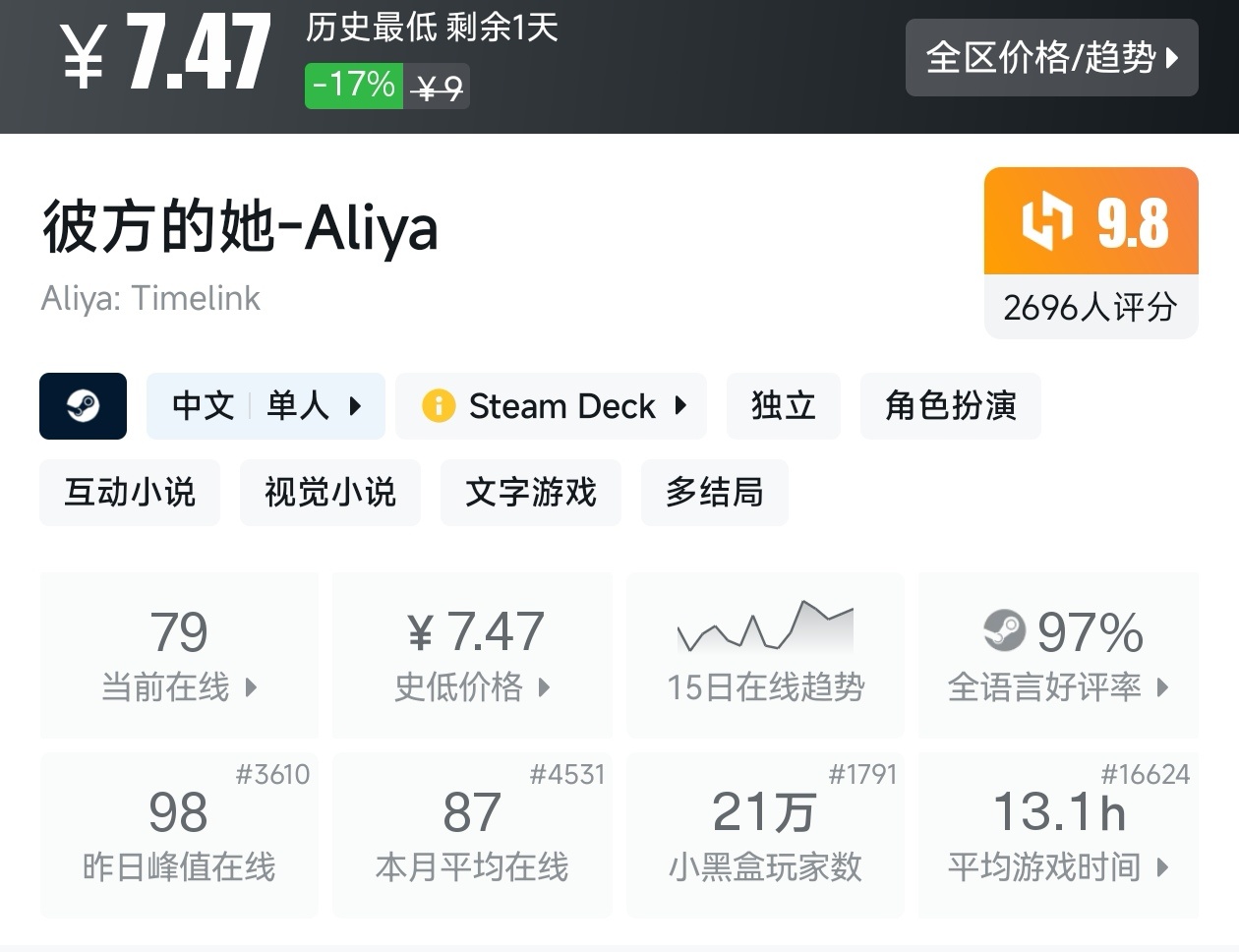This screenshot has height=952, width=1239.
Task: Click the green -17% discount badge
Action: pos(353,86)
